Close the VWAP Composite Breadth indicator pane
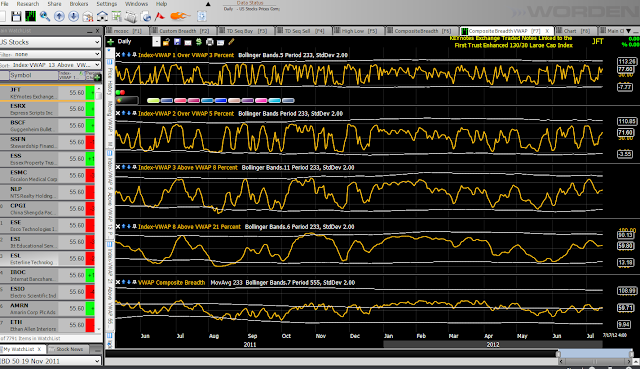The height and width of the screenshot is (369, 640). pos(118,282)
